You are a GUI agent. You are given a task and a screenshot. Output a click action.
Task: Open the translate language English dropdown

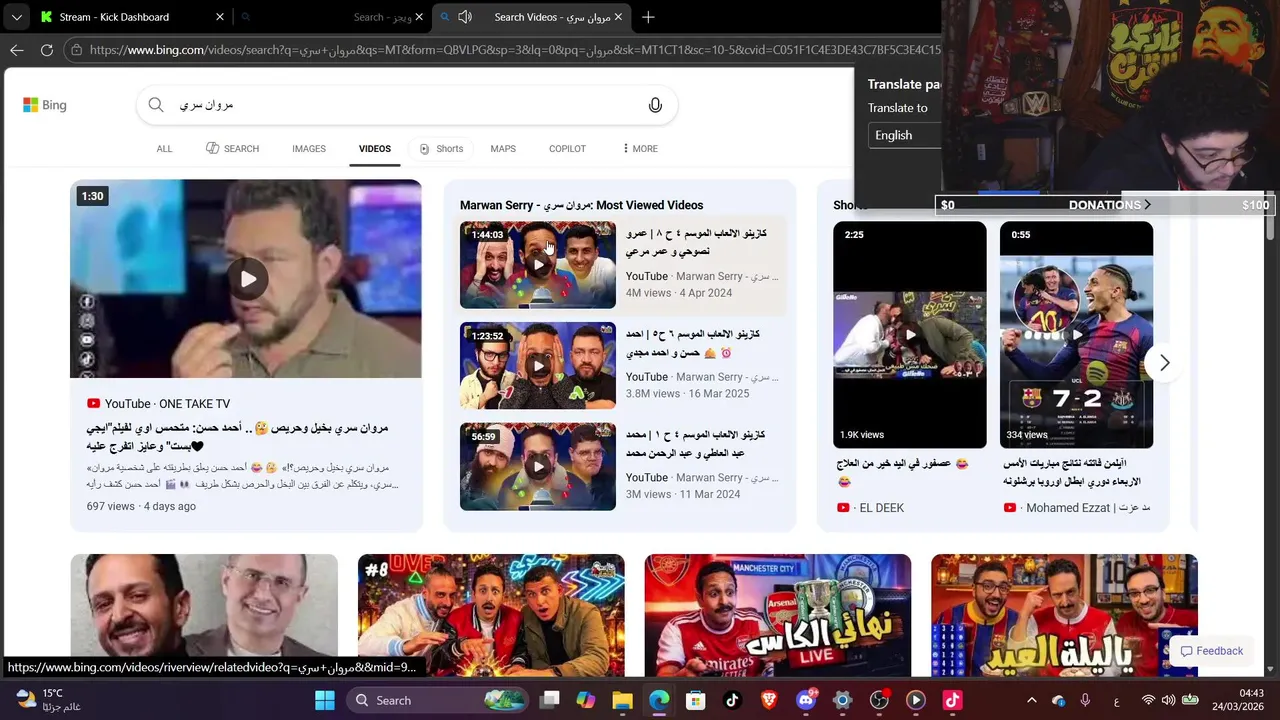click(x=905, y=135)
